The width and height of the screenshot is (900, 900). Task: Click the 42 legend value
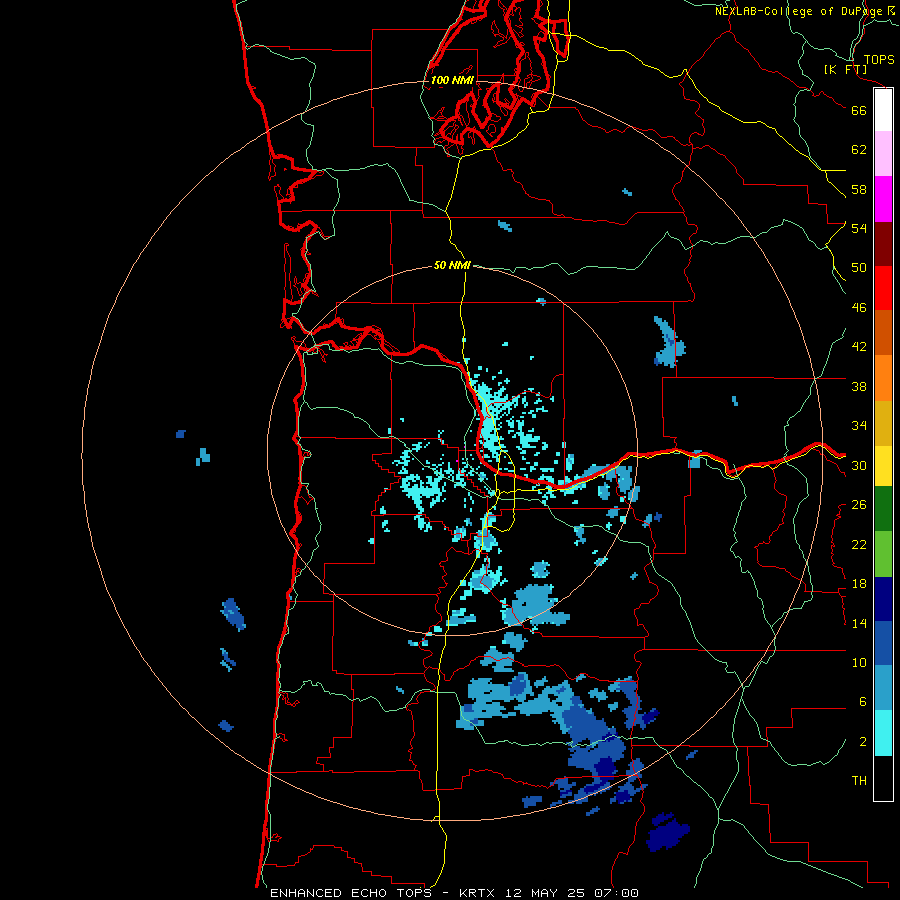859,347
